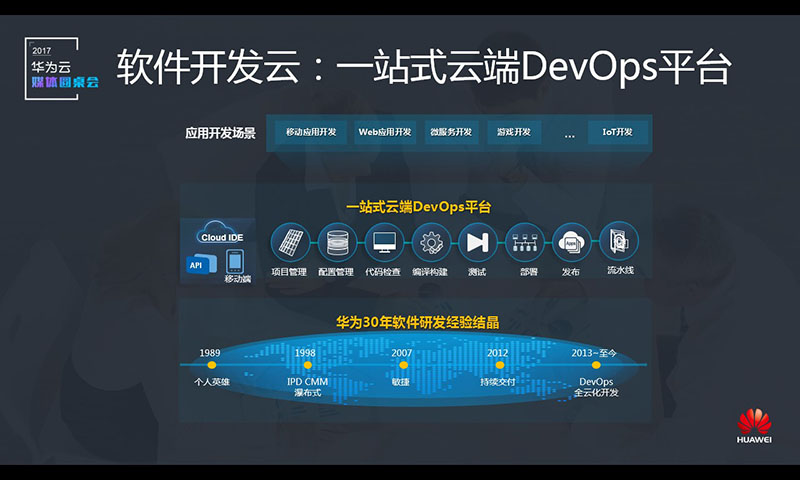Viewport: 800px width, 480px height.
Task: Click the 发布 release cloud icon
Action: (571, 243)
